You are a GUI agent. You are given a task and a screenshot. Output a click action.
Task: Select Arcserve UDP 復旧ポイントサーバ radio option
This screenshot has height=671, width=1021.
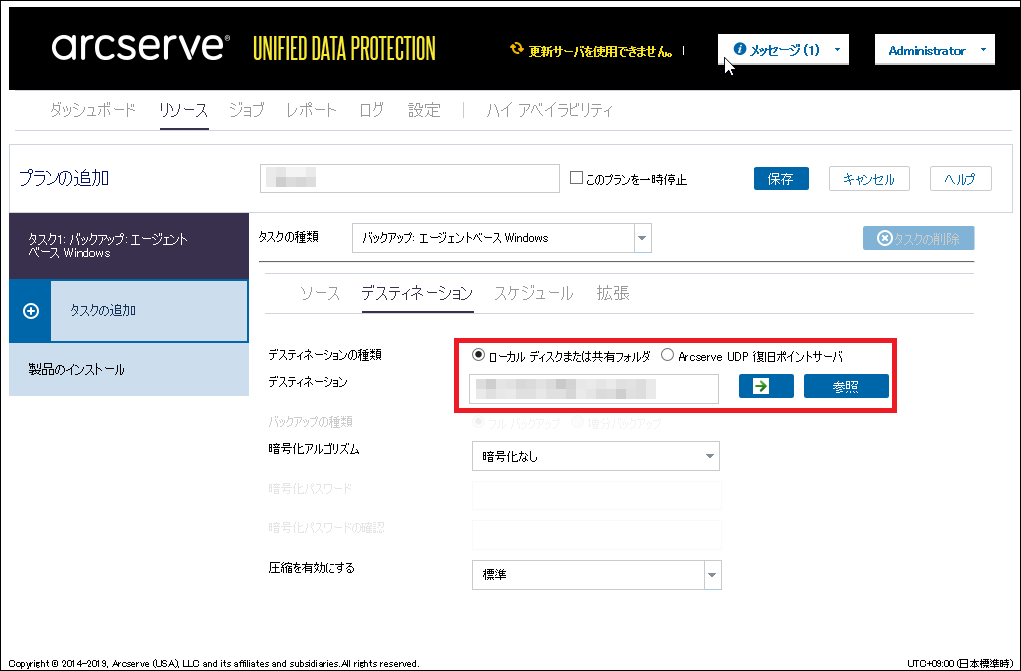667,355
